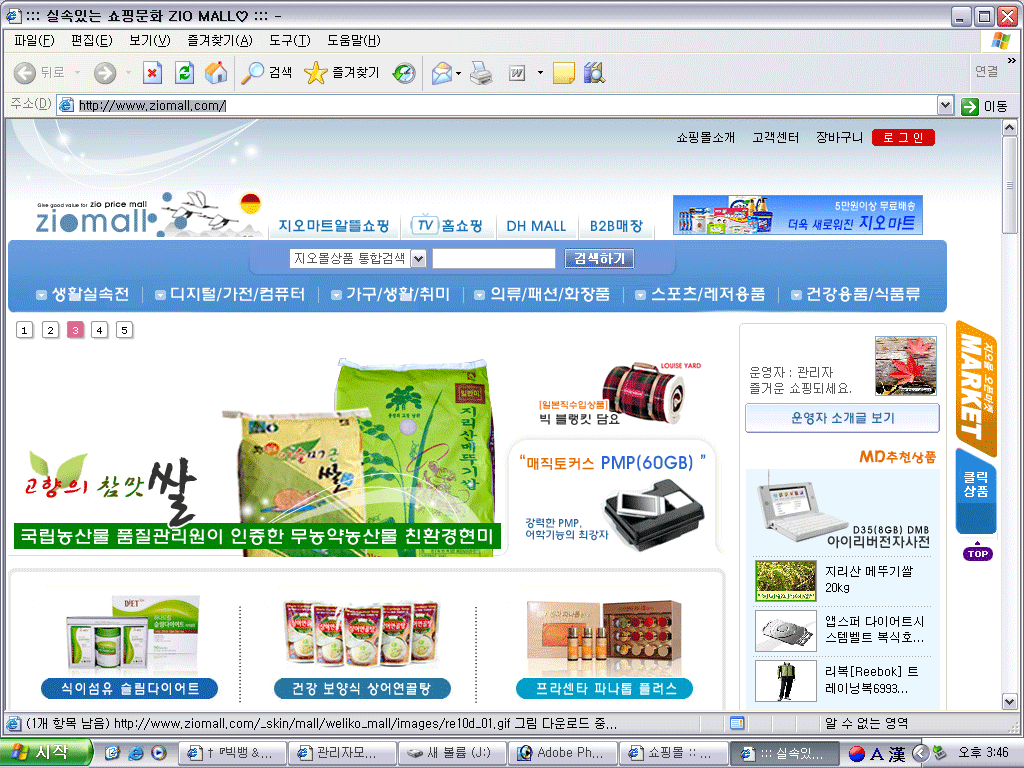Click 운영자 소개글 보기 button
The height and width of the screenshot is (768, 1024).
coord(842,418)
